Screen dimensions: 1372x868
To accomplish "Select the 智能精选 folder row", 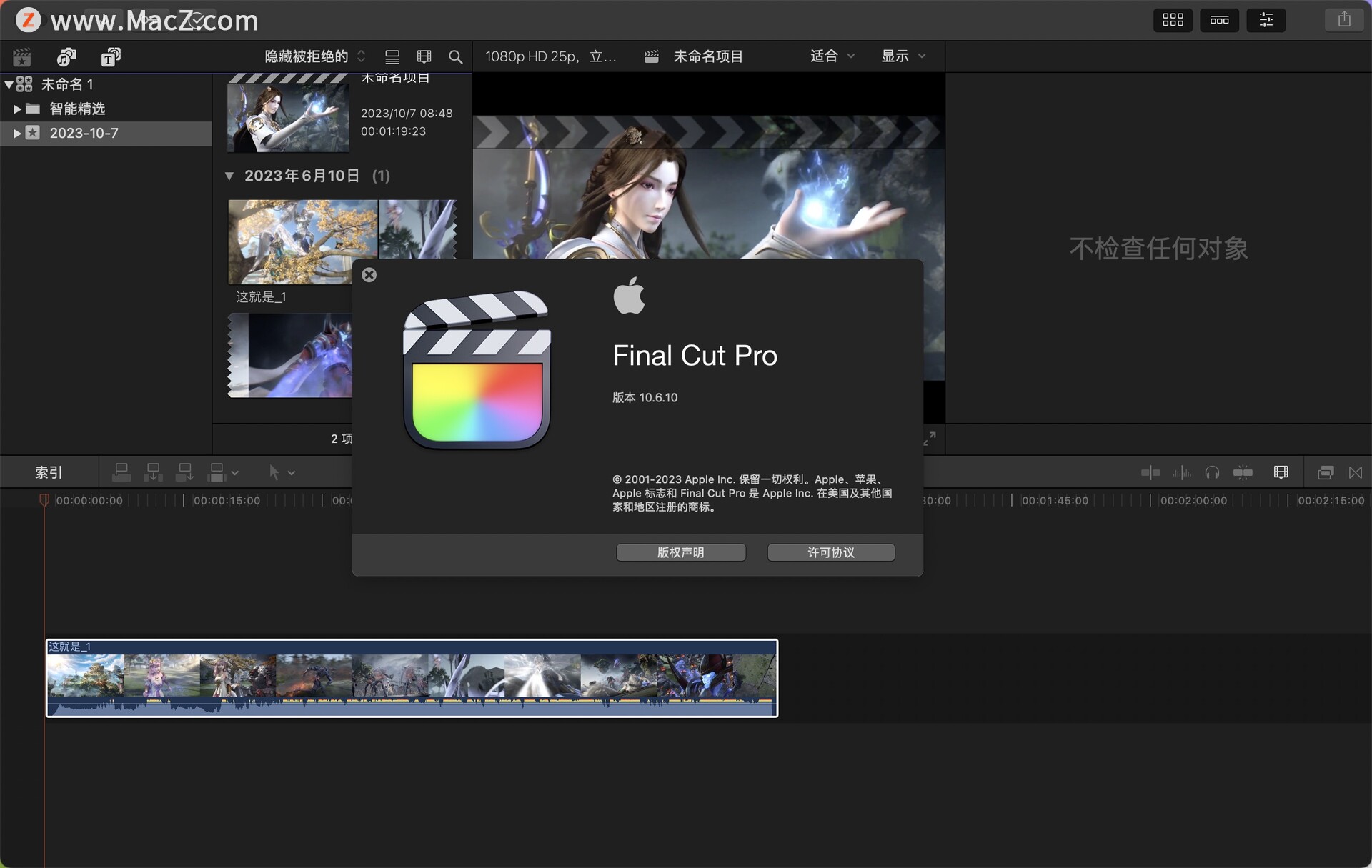I will coord(106,109).
